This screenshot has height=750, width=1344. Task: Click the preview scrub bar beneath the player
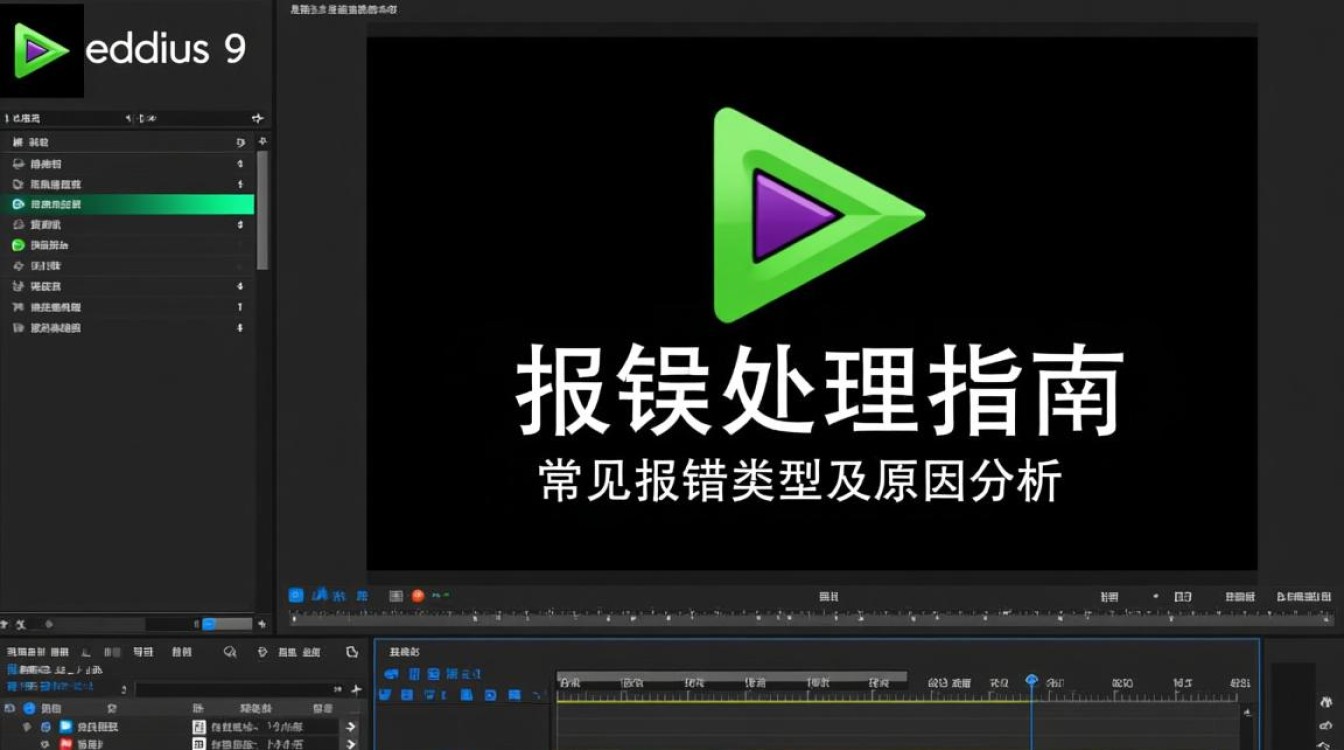[812, 619]
